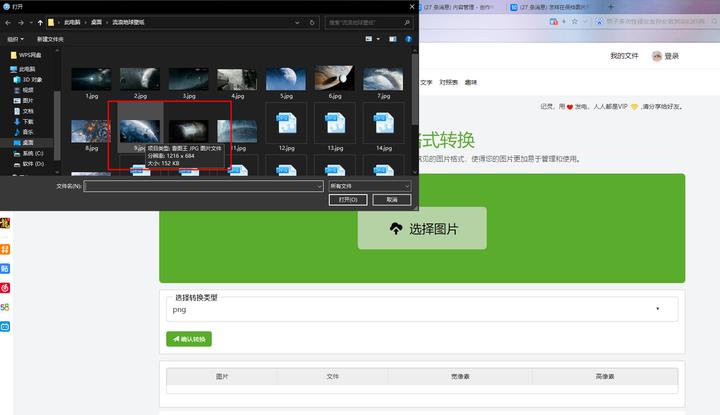The width and height of the screenshot is (720, 415).
Task: Open 图片 pictures folder in sidebar
Action: (24, 101)
